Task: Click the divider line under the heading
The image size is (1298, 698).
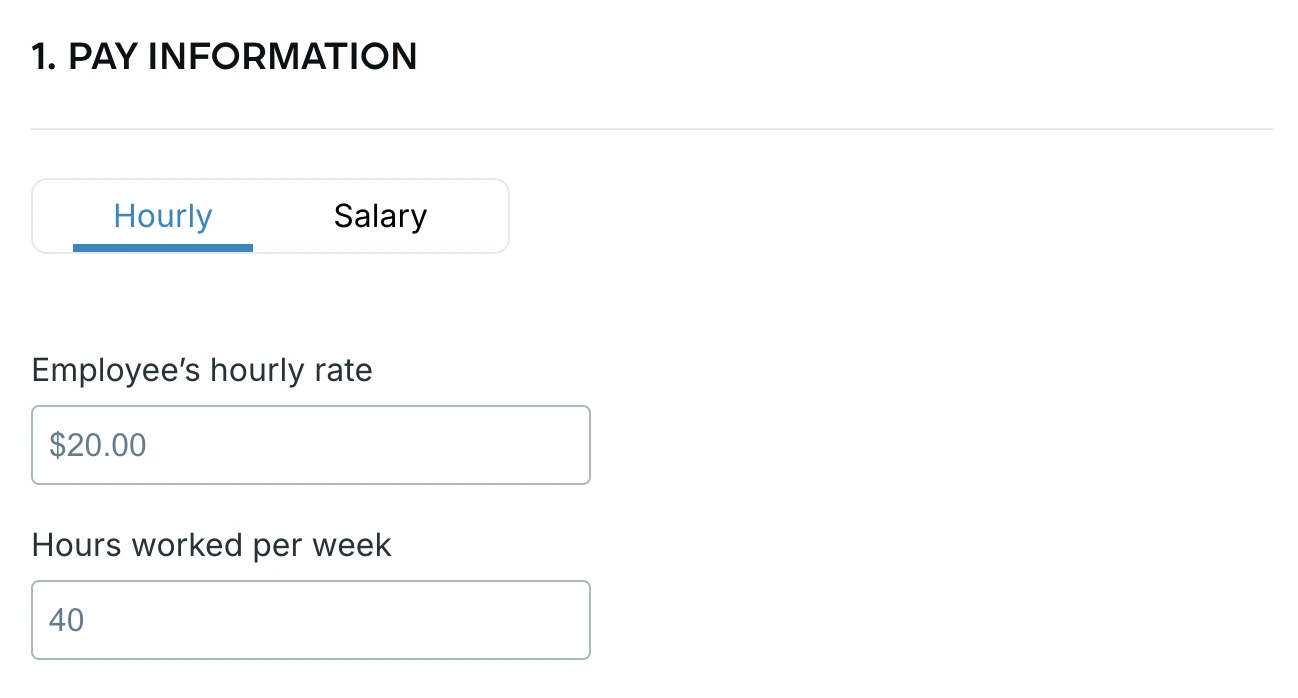Action: pos(650,127)
